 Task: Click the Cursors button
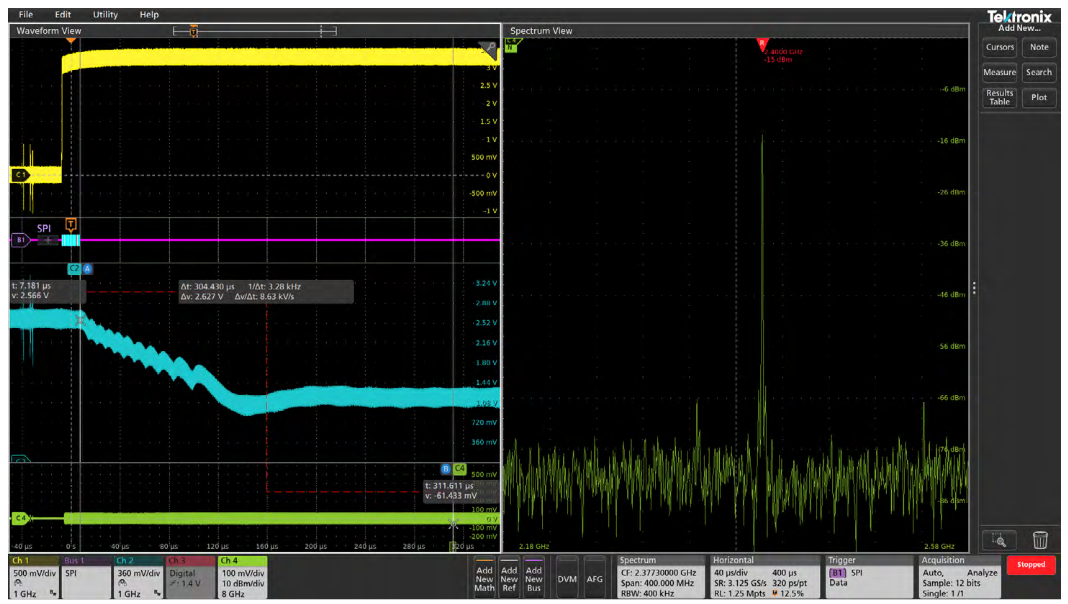coord(999,47)
